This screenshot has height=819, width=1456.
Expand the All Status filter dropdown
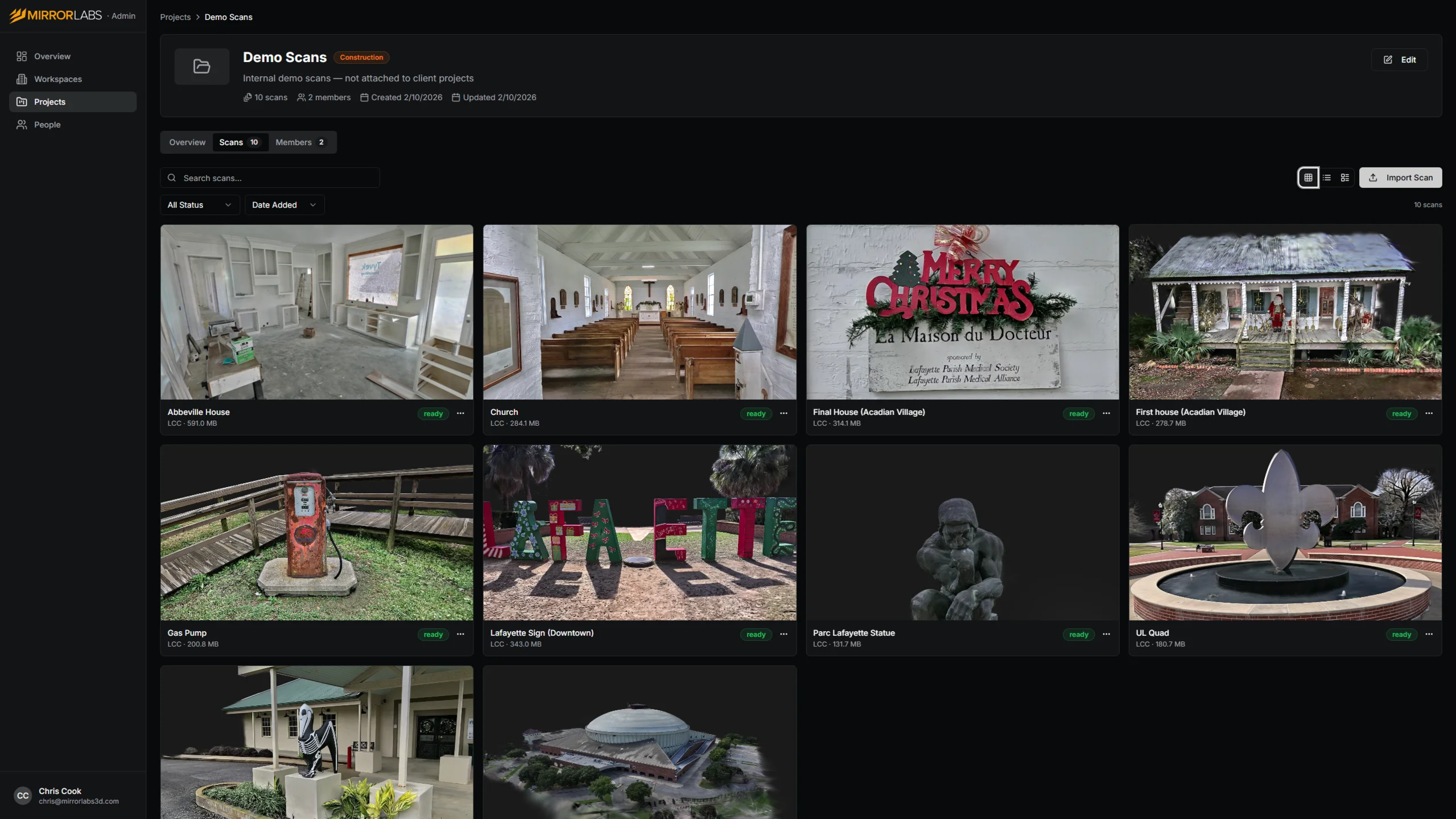click(199, 205)
